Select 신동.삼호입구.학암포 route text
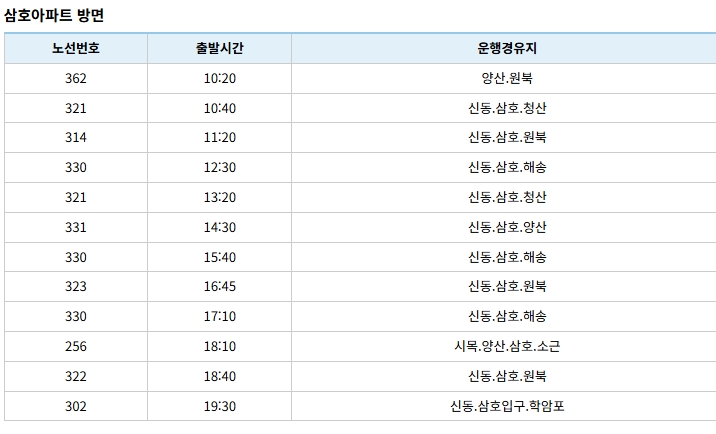This screenshot has height=434, width=716. tap(507, 406)
